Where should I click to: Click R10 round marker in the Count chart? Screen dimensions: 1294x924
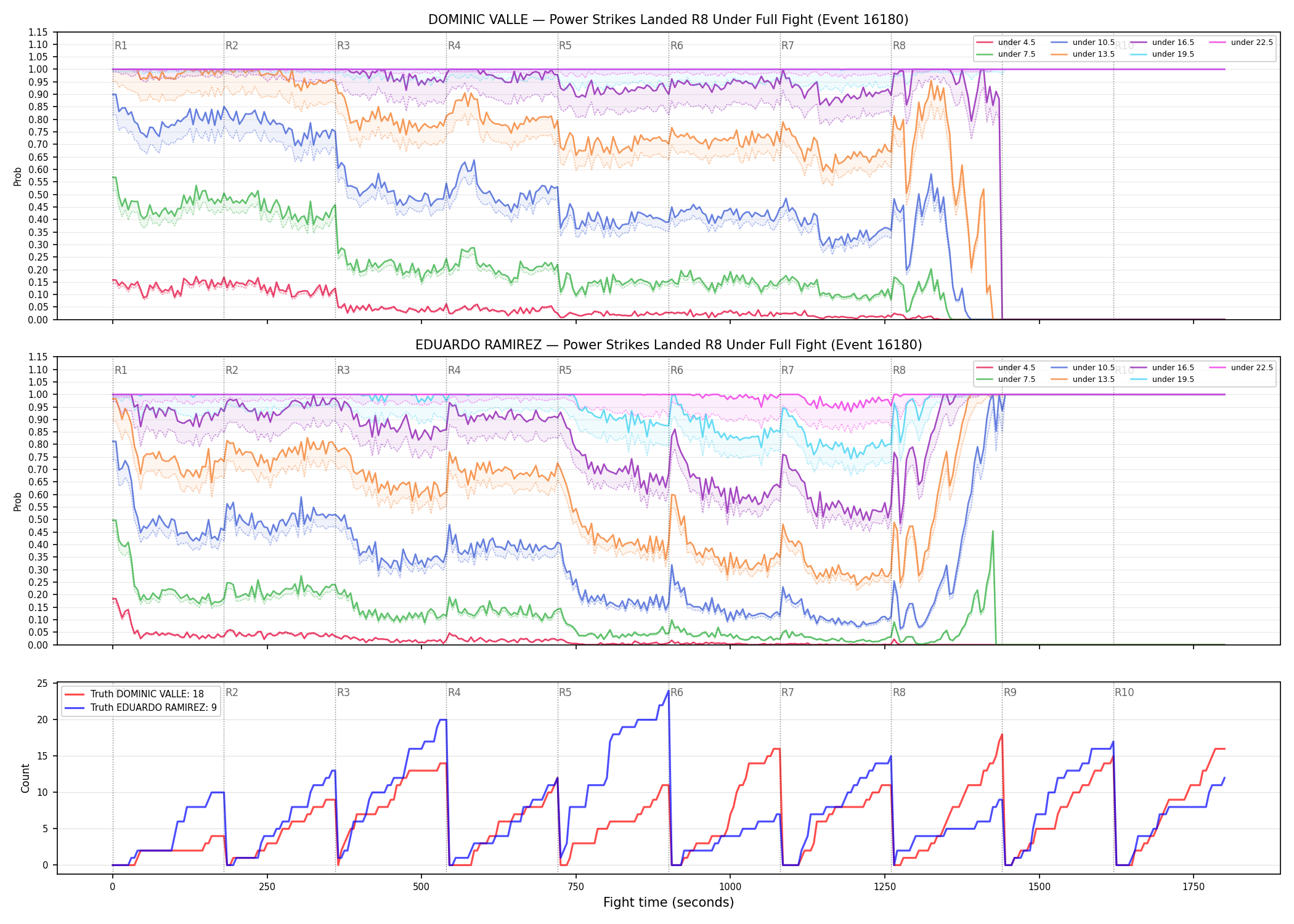pos(1124,692)
